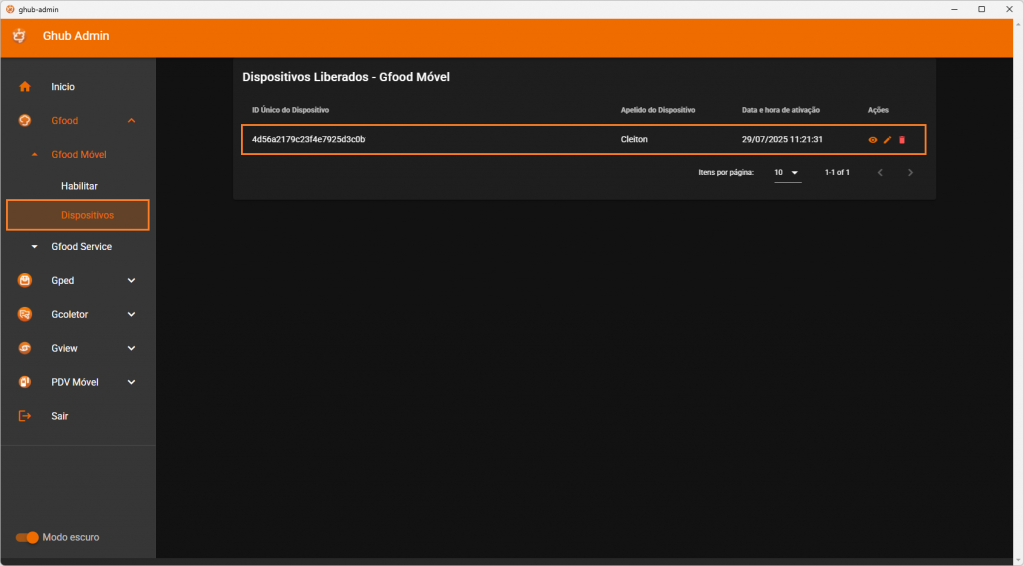Collapse the Gfood Móvel submenu arrow
Viewport: 1024px width, 566px height.
35,155
